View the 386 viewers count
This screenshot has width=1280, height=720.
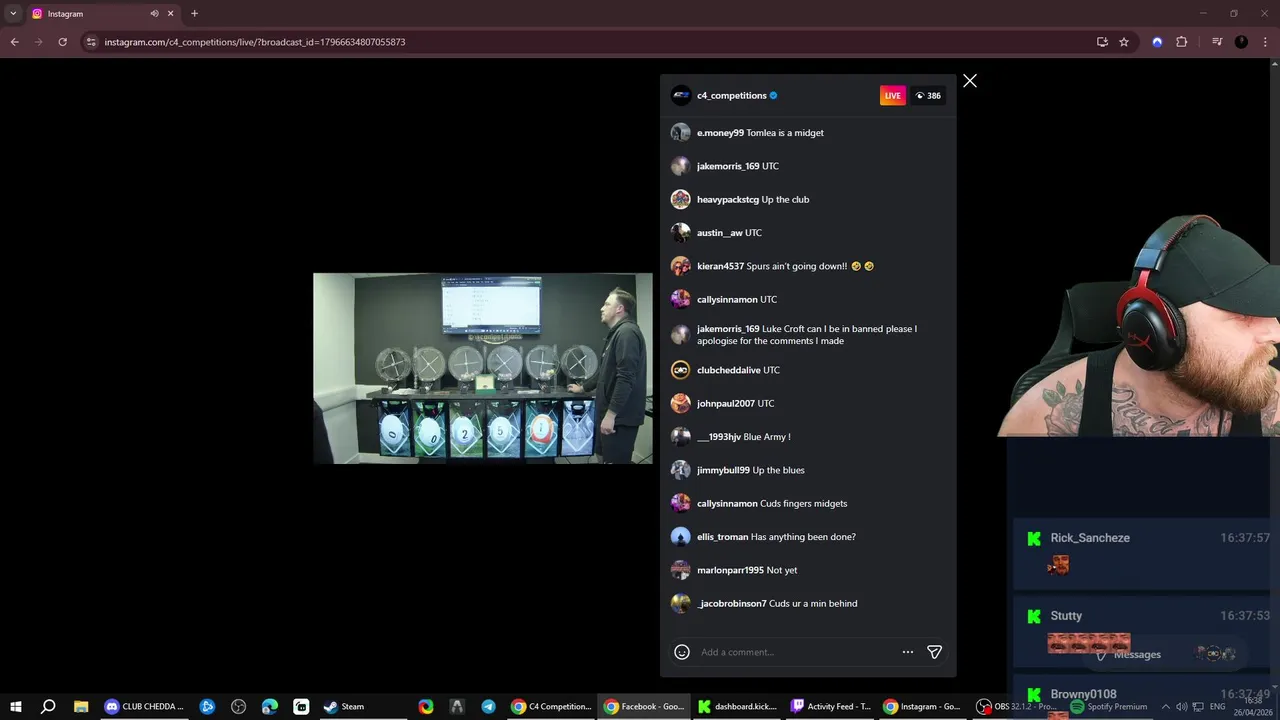928,96
